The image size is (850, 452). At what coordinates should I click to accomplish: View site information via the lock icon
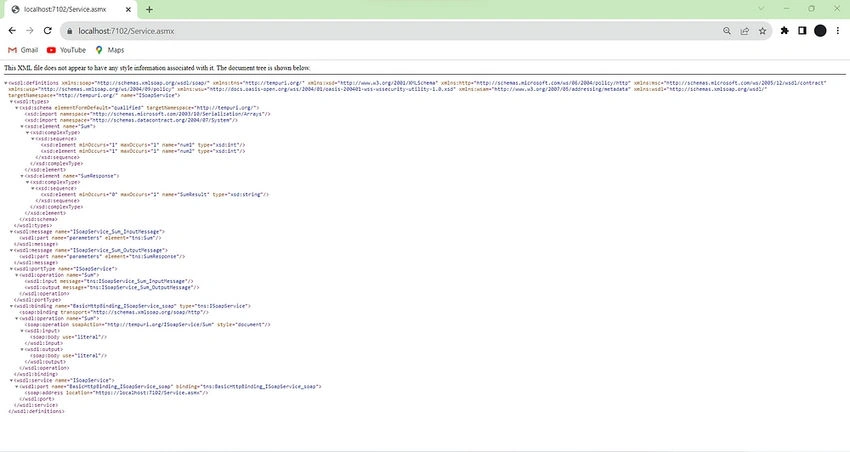click(x=69, y=31)
